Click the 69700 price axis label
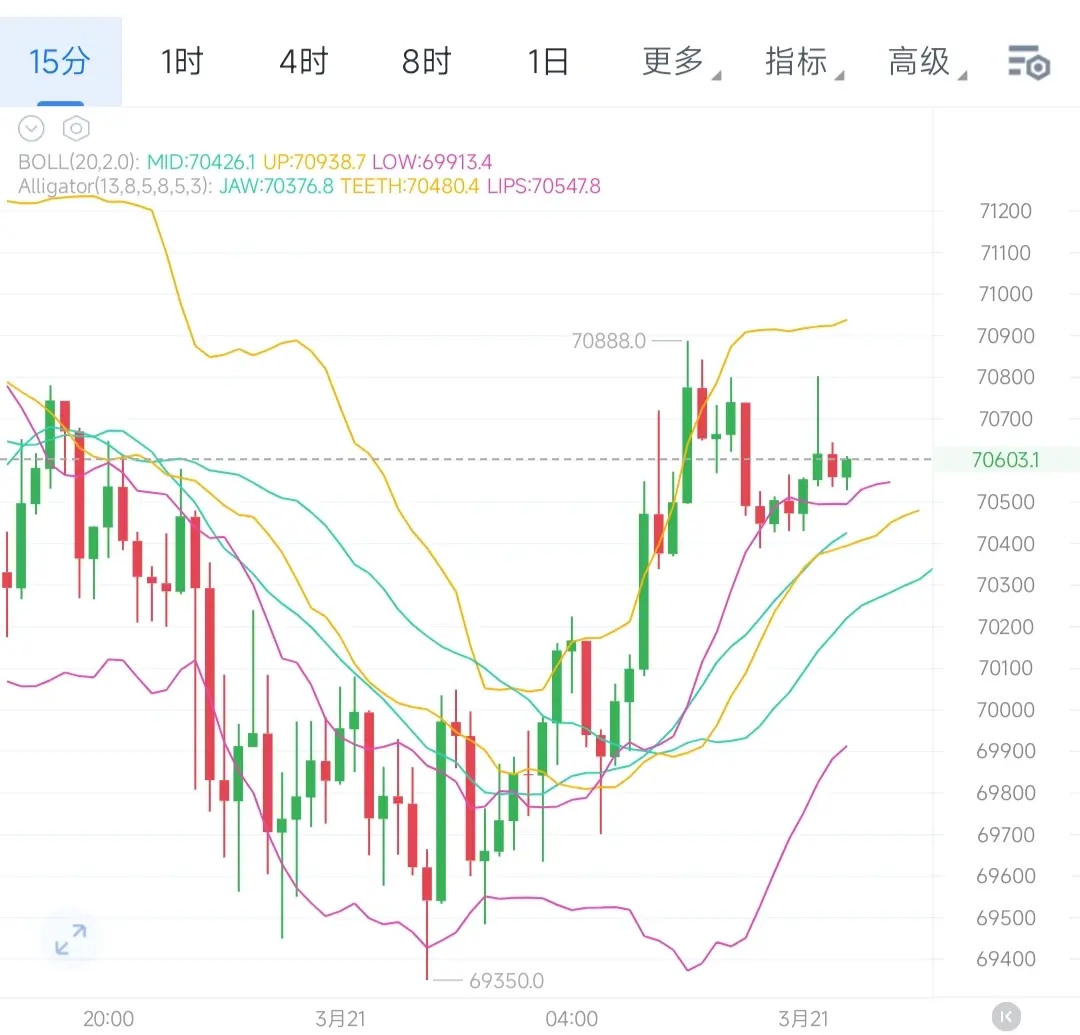Viewport: 1080px width, 1035px height. tap(1006, 835)
